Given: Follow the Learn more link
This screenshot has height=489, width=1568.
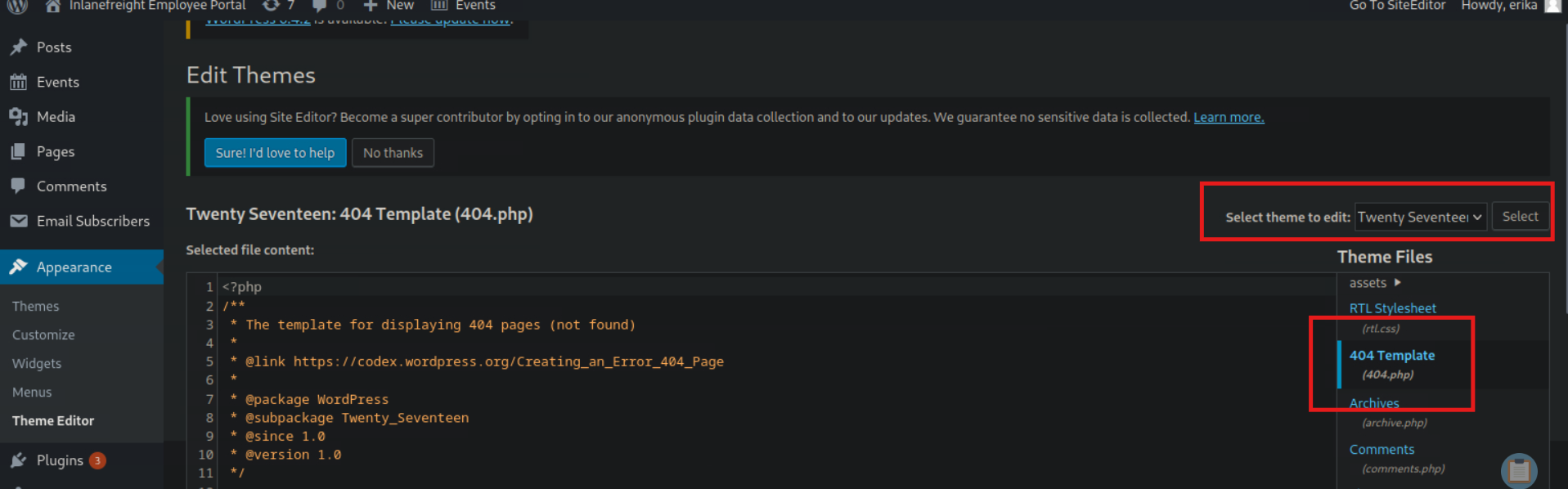Looking at the screenshot, I should [x=1229, y=117].
